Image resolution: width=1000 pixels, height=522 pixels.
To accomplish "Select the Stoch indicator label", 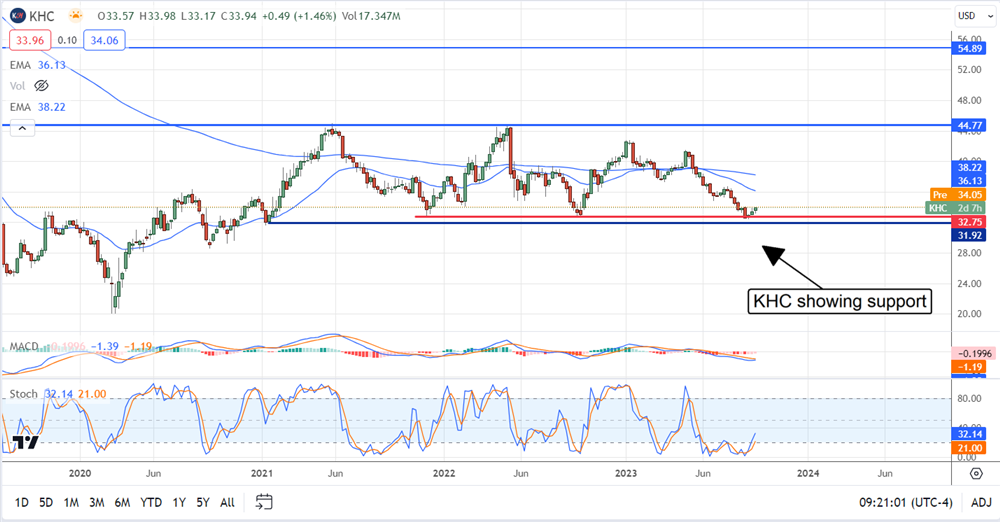I will click(x=23, y=395).
